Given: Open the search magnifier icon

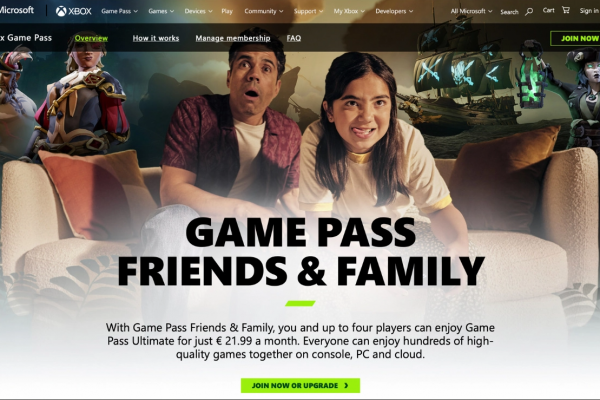Looking at the screenshot, I should click(529, 12).
